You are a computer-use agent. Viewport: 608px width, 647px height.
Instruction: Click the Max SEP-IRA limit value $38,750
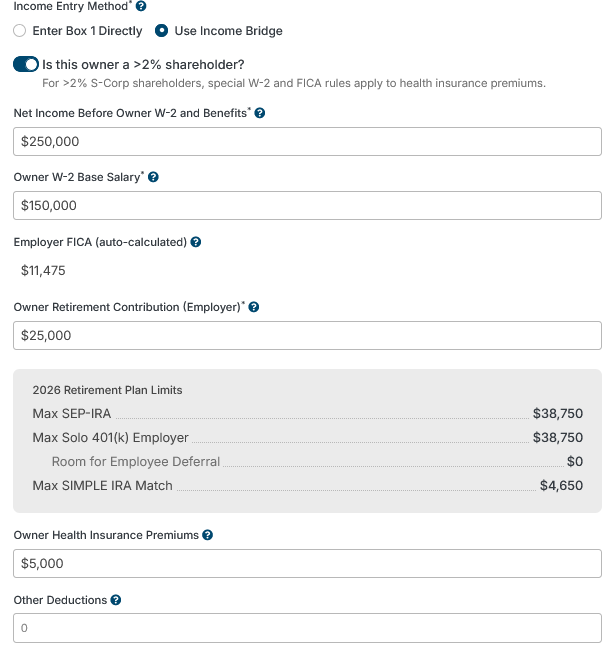[x=558, y=413]
